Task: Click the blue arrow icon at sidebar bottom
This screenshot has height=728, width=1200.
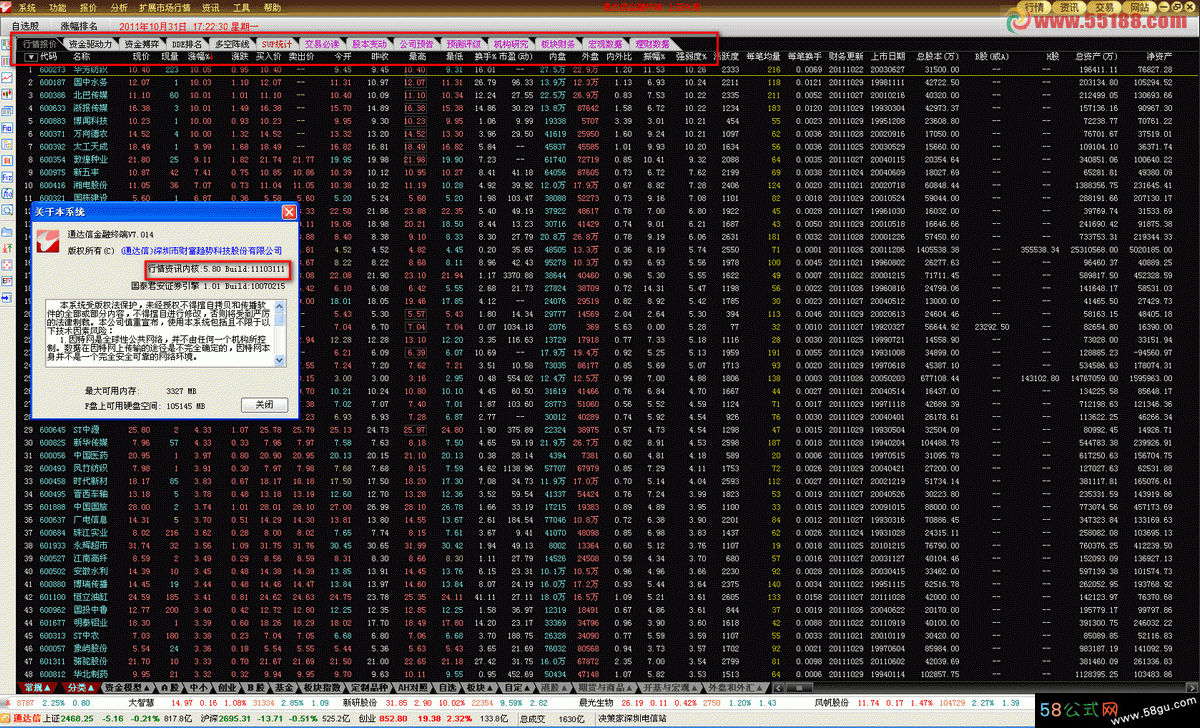Action: pos(7,298)
